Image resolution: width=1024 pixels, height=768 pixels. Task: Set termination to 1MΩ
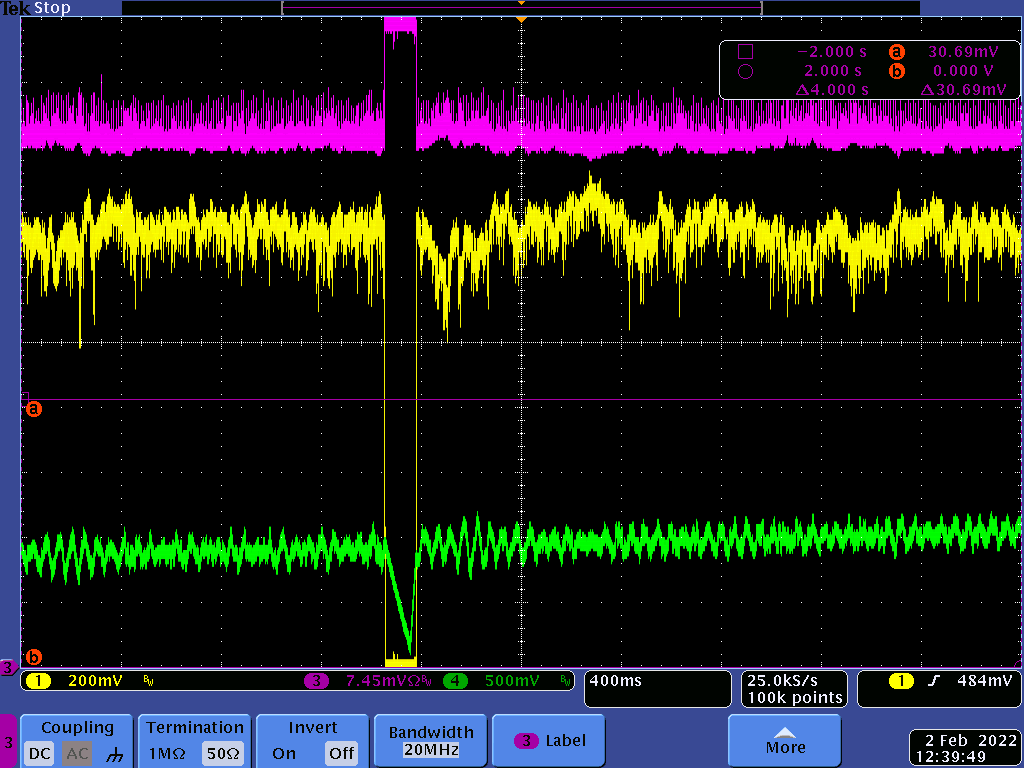tap(168, 753)
